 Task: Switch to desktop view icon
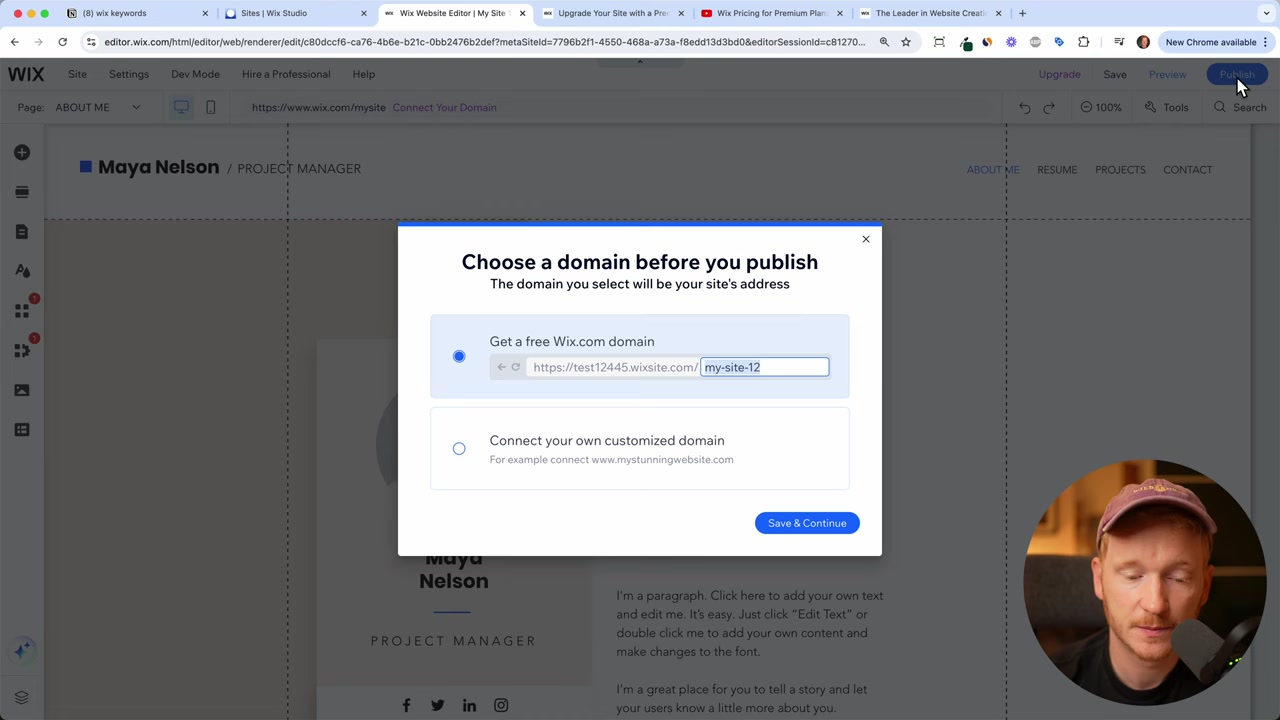(x=181, y=107)
